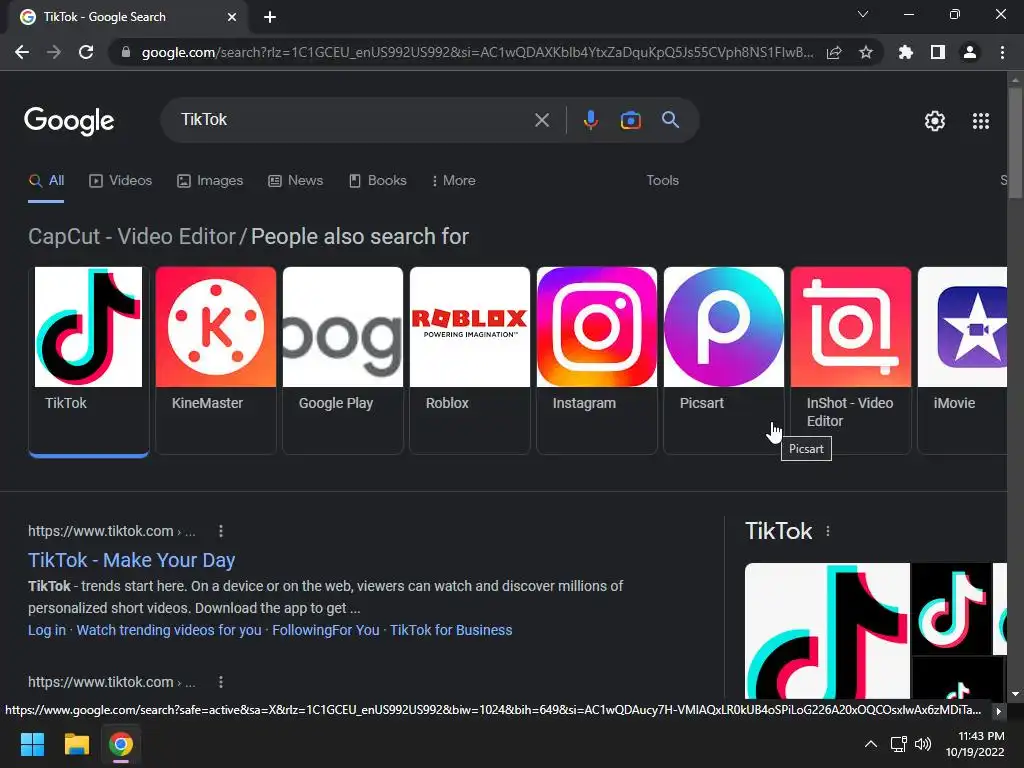Select the All results tab

point(46,181)
